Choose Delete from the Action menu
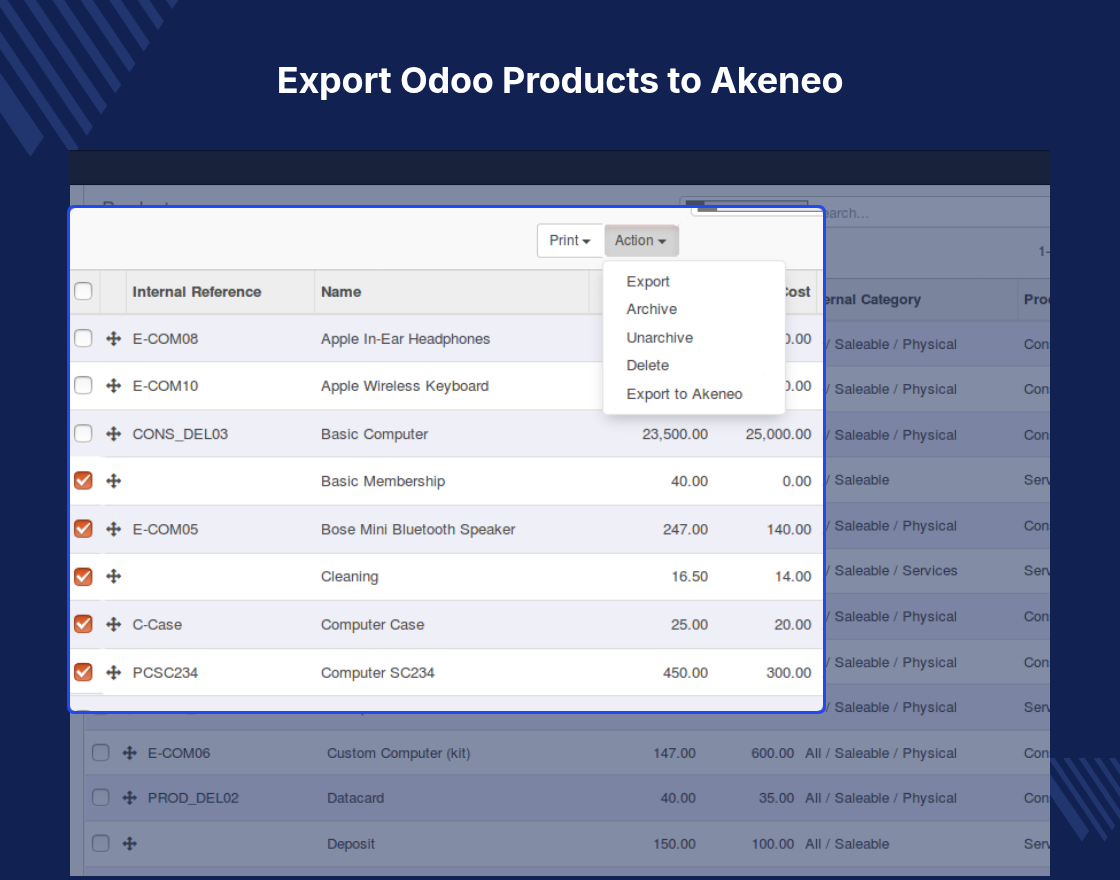This screenshot has width=1120, height=880. pos(648,366)
